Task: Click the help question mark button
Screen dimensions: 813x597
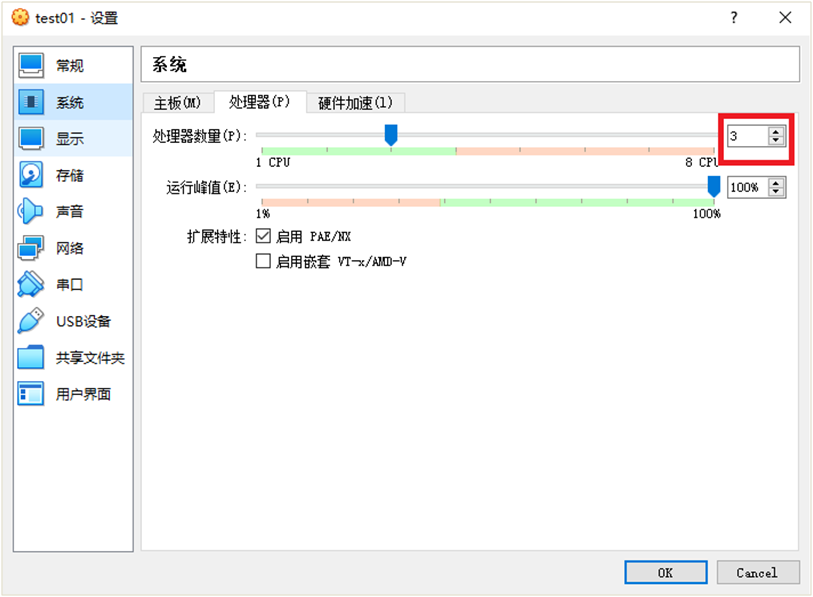Action: [x=733, y=17]
